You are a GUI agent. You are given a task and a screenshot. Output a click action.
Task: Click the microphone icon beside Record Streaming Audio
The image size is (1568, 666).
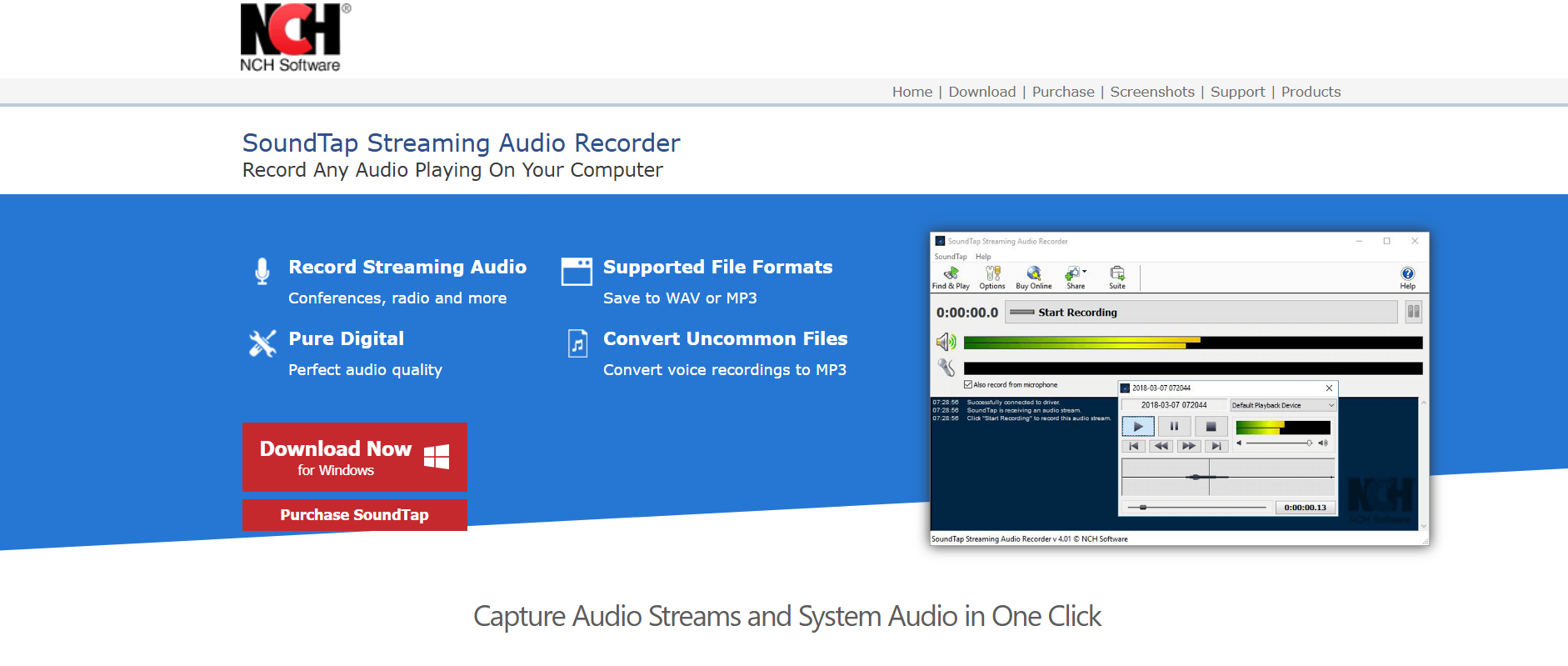262,272
